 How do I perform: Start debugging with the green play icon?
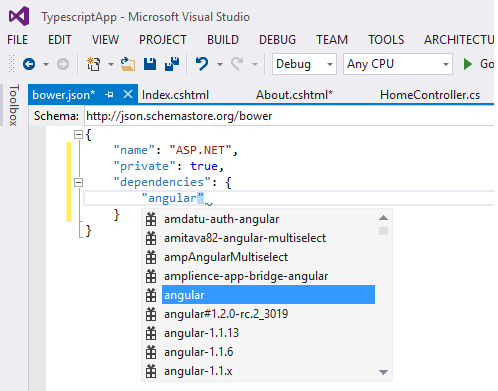tap(468, 64)
